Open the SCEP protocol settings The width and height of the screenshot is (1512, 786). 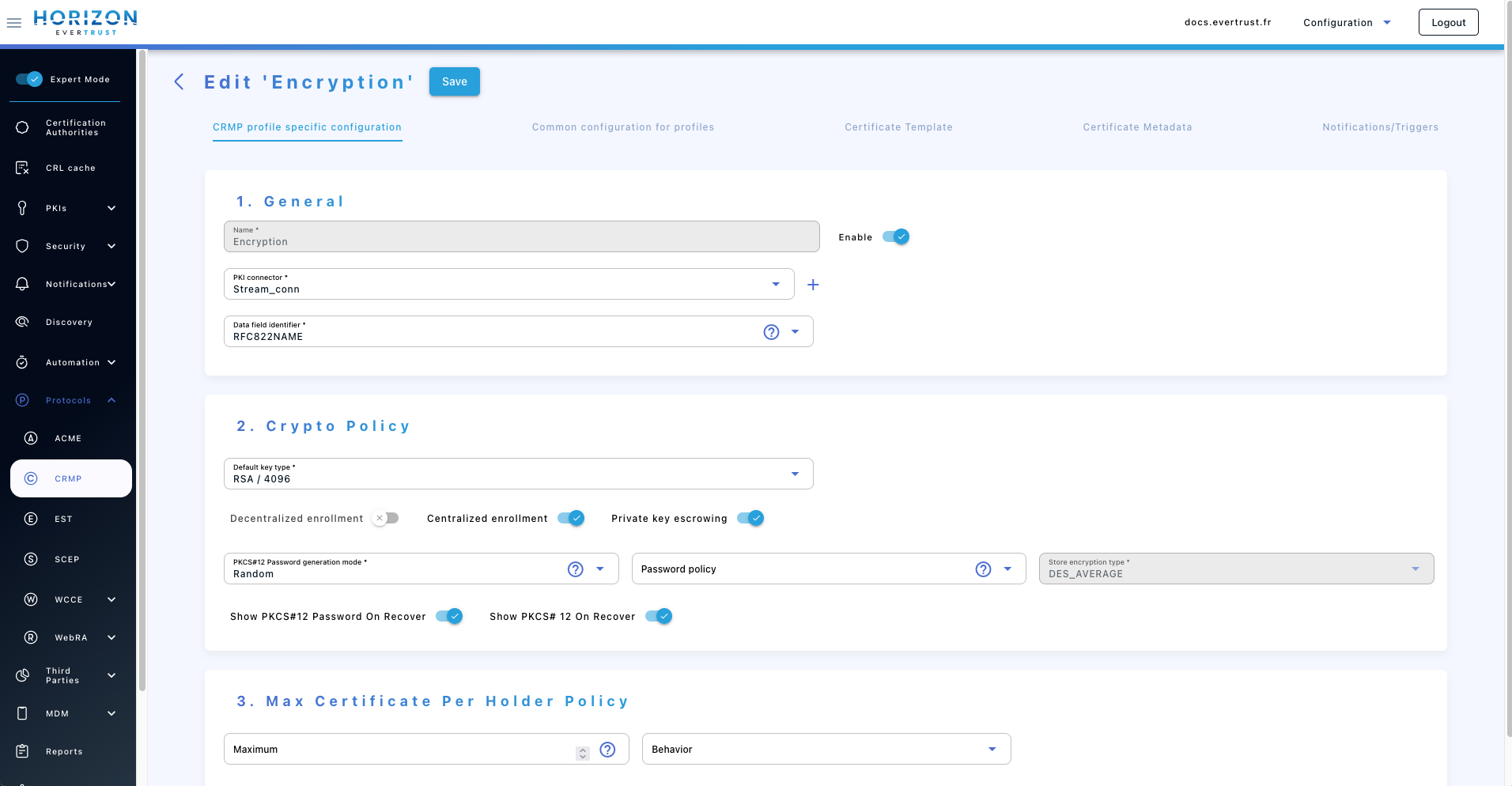[x=67, y=559]
